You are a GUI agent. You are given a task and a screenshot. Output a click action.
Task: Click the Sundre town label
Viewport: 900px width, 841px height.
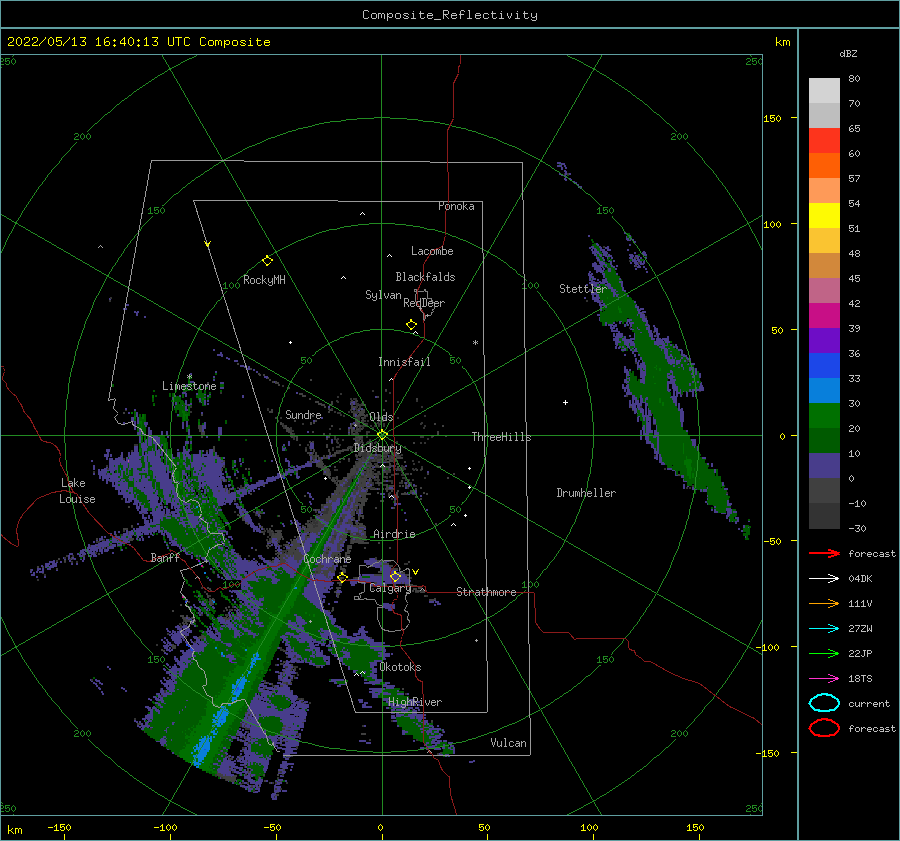(x=303, y=414)
